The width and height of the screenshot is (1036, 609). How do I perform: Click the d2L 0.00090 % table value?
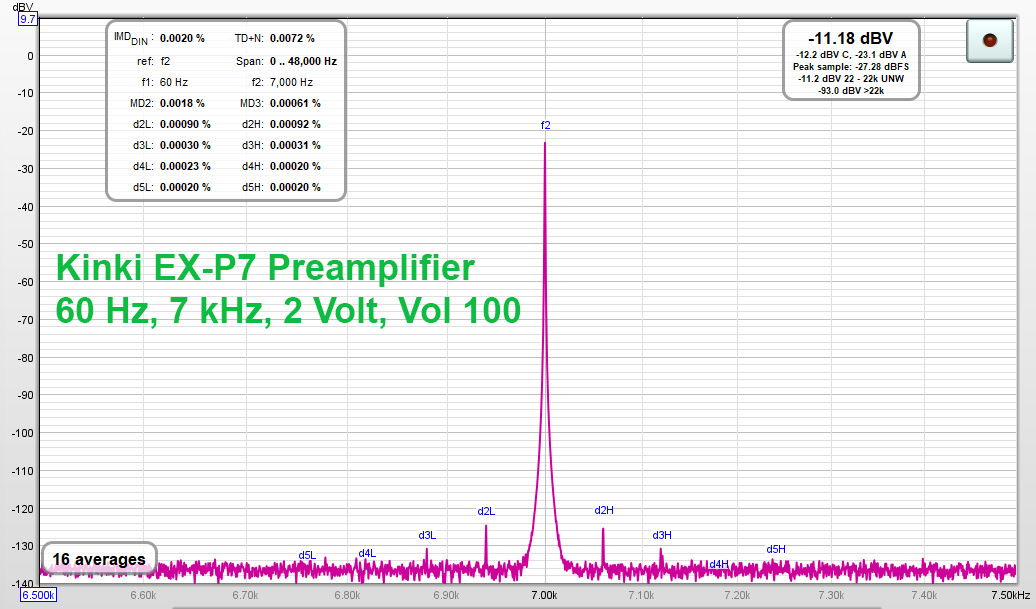click(x=185, y=124)
